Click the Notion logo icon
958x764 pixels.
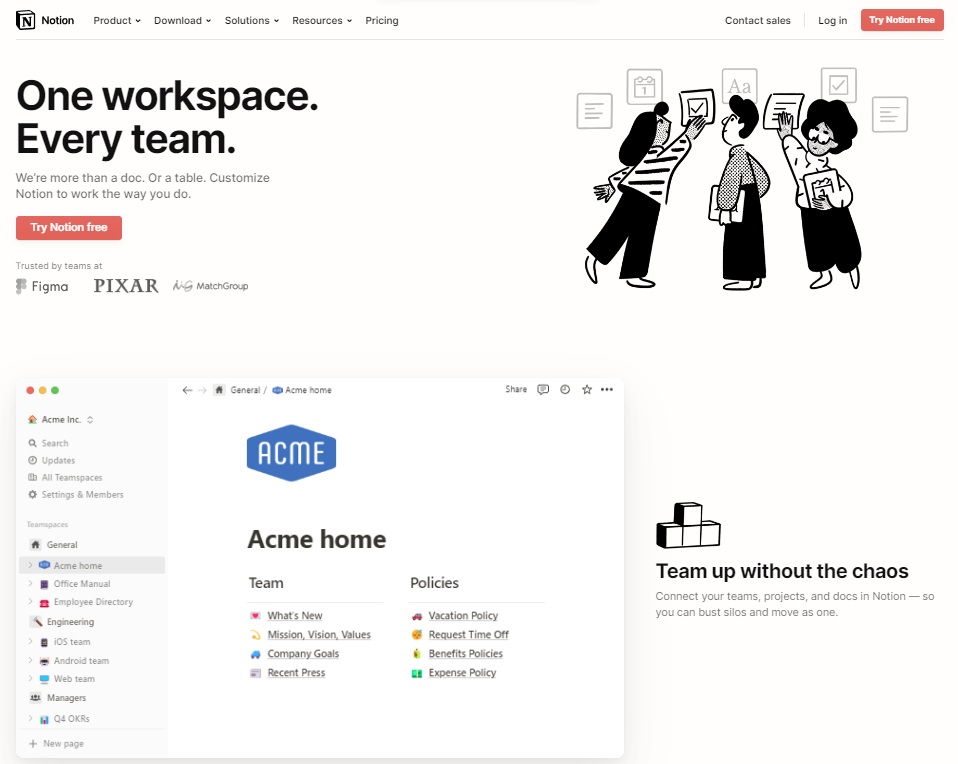coord(26,20)
